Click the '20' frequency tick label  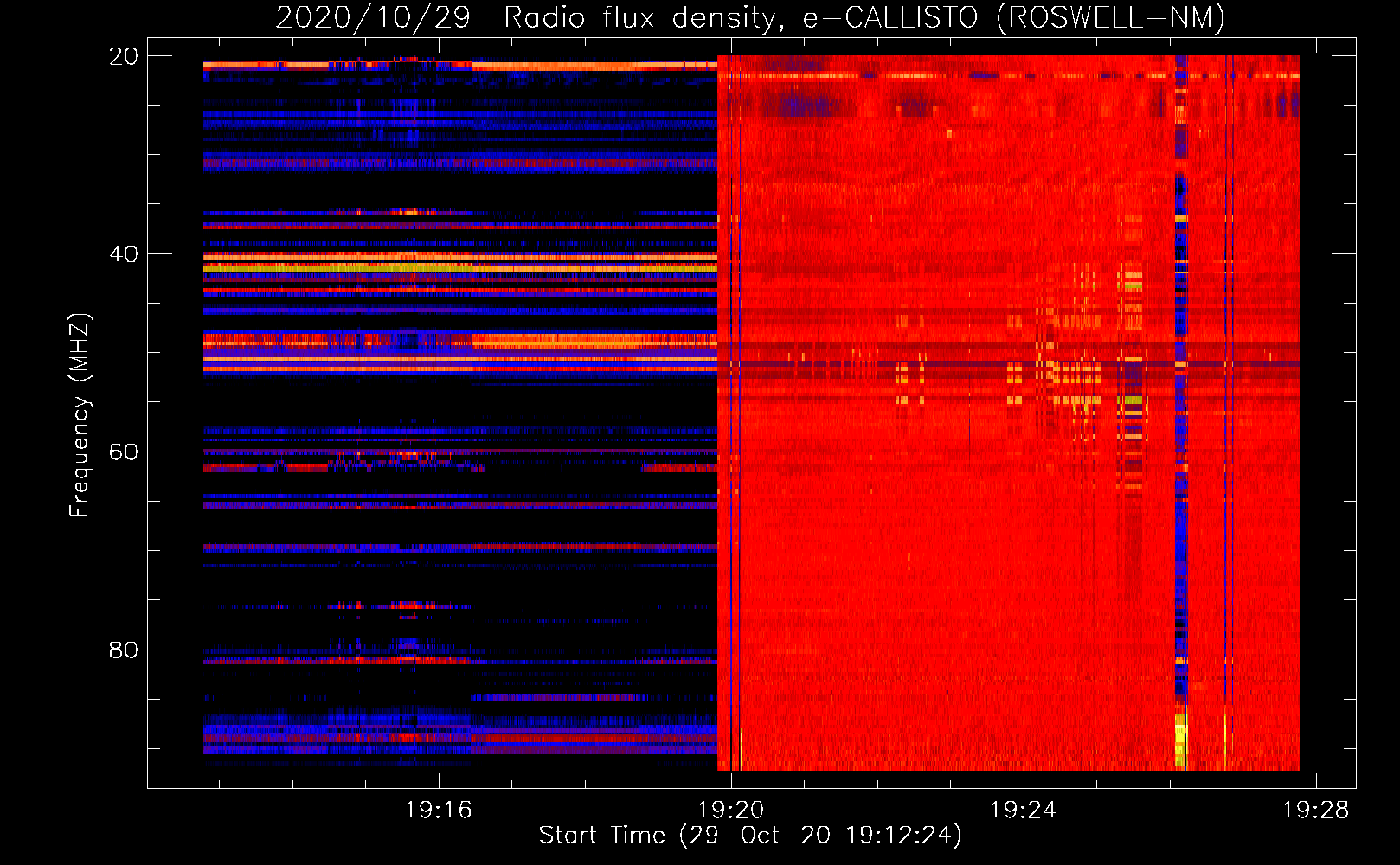(123, 56)
